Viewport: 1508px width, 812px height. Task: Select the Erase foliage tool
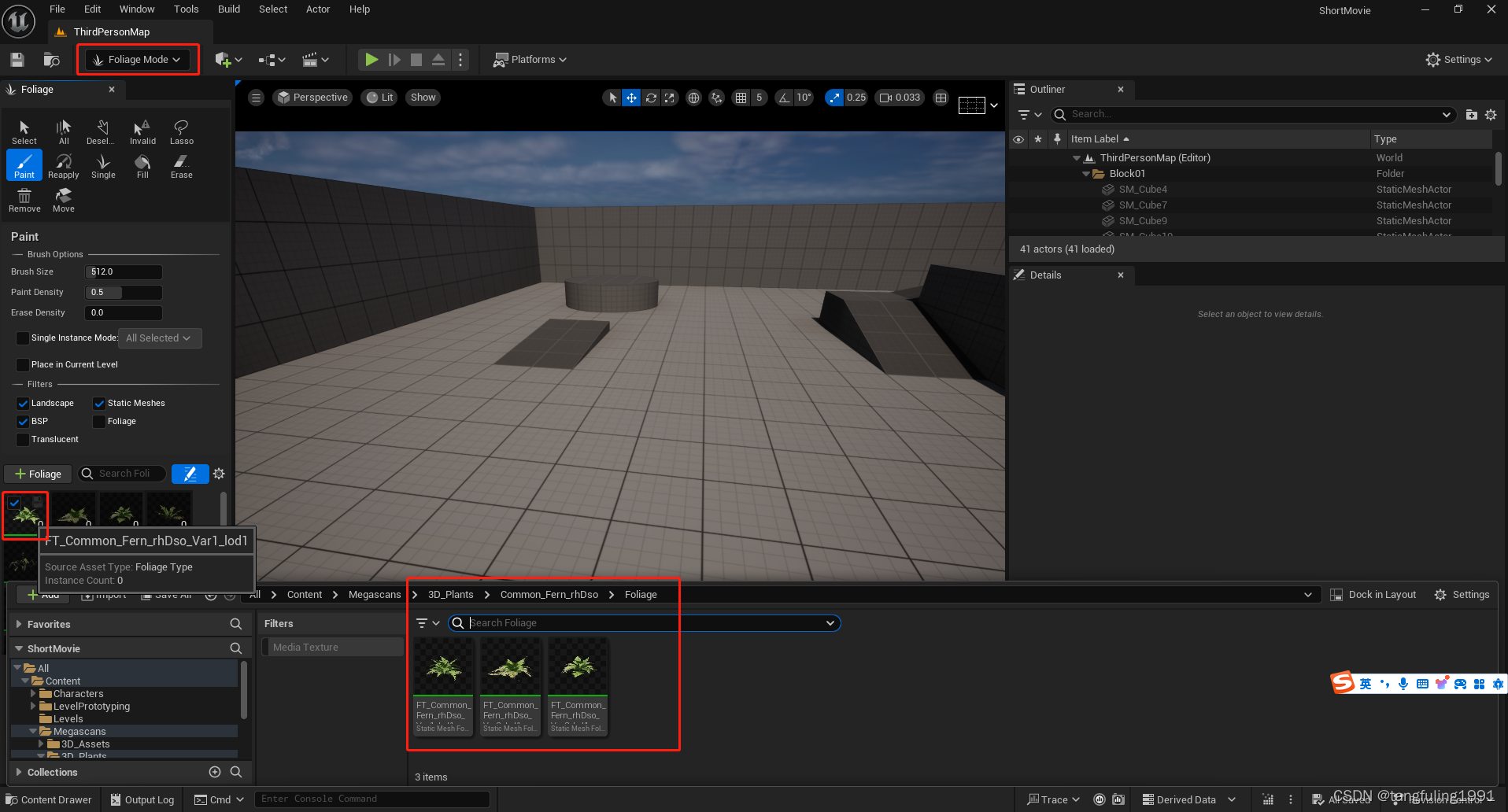point(182,165)
